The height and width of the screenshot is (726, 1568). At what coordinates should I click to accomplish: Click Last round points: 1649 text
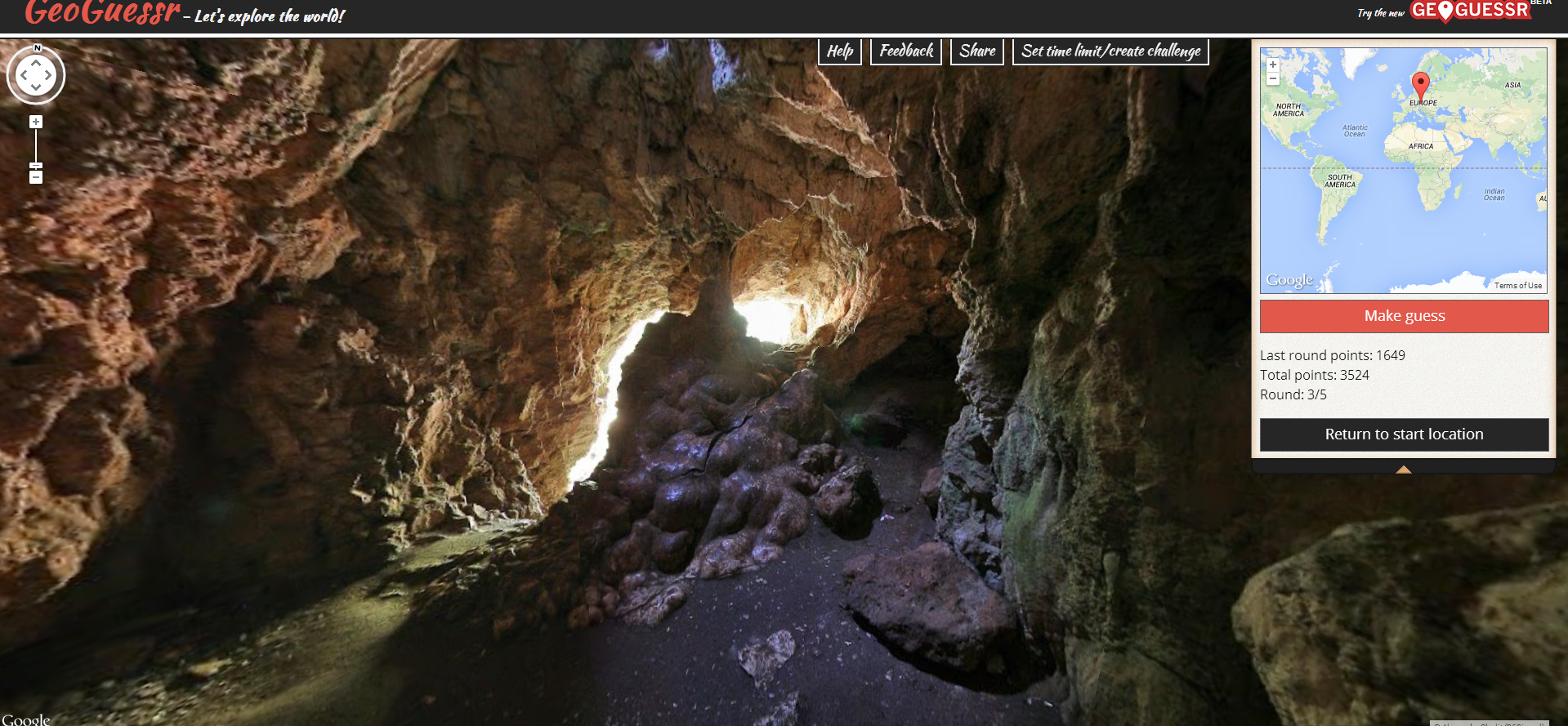point(1333,355)
